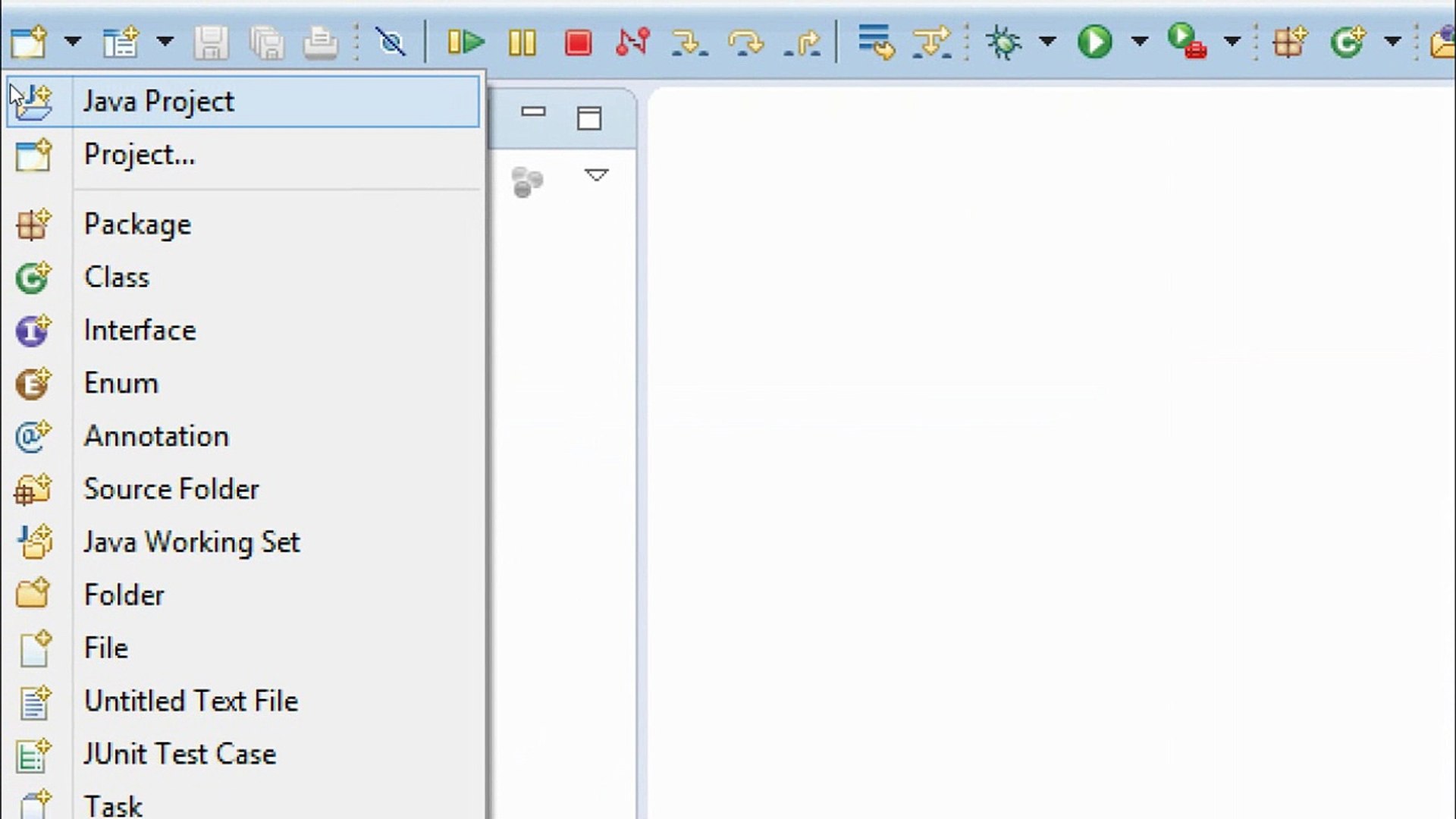
Task: Select Annotation menu entry
Action: point(243,437)
